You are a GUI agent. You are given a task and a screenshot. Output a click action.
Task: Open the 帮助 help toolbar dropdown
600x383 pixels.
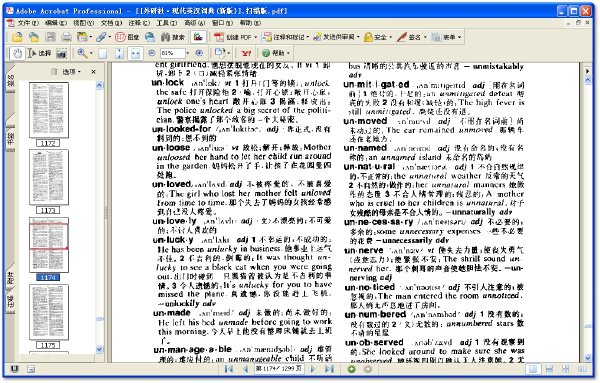(x=276, y=53)
